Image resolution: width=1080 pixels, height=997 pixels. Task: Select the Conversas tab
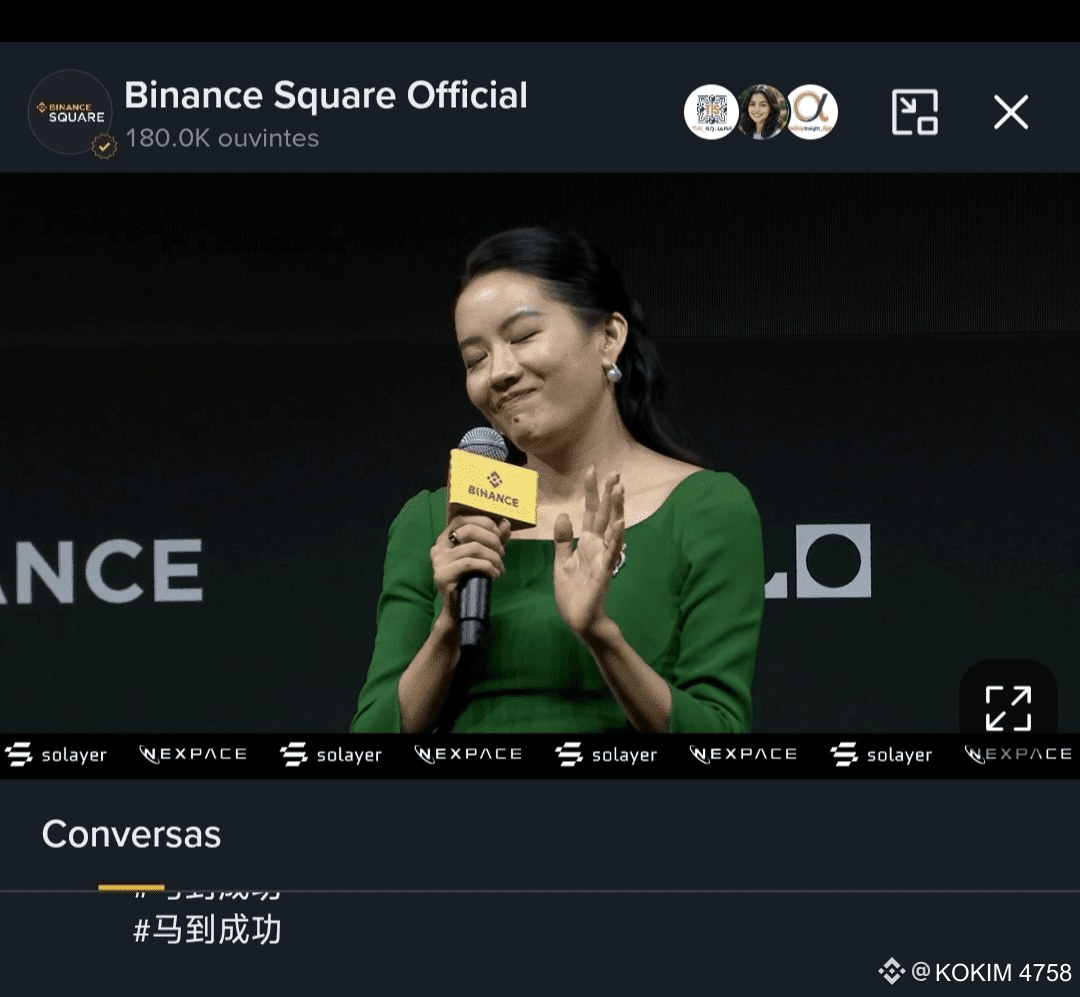tap(131, 834)
